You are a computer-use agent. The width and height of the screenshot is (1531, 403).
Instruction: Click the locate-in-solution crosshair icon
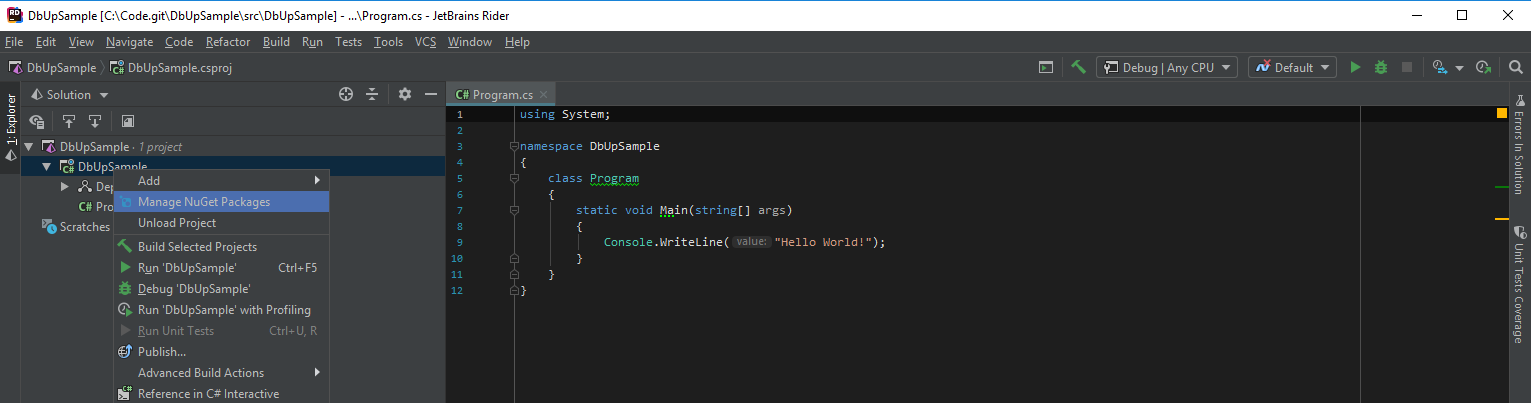pos(346,94)
